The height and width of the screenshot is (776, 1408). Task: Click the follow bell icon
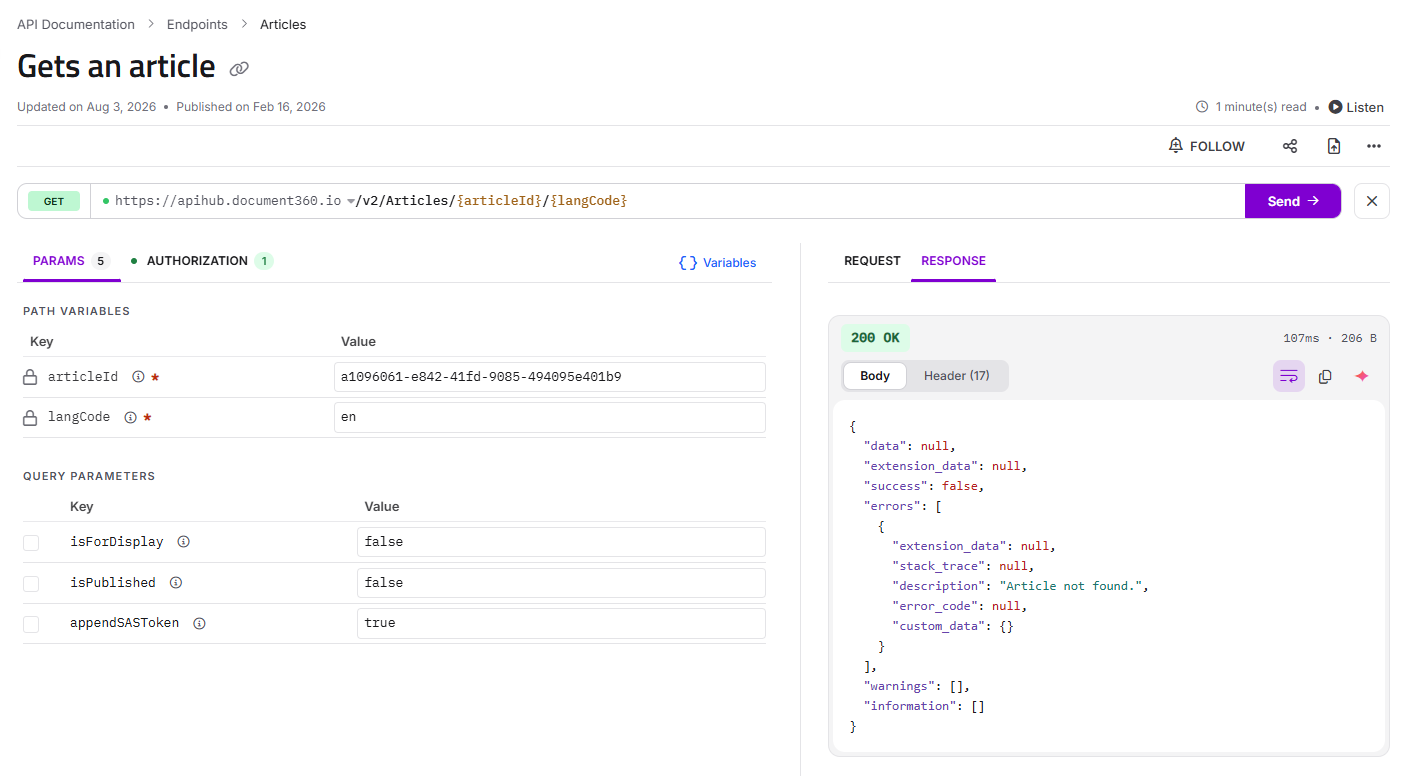tap(1176, 146)
